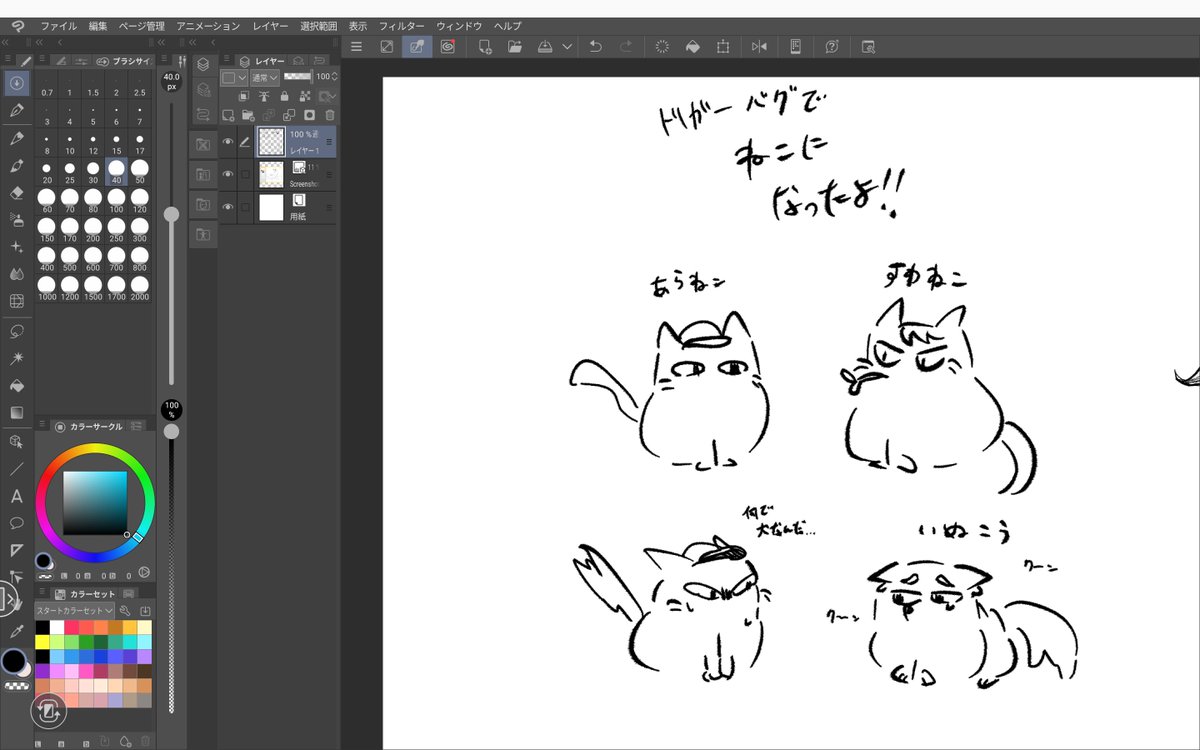This screenshot has width=1200, height=750.
Task: Select brush size 0.7
Action: [47, 85]
